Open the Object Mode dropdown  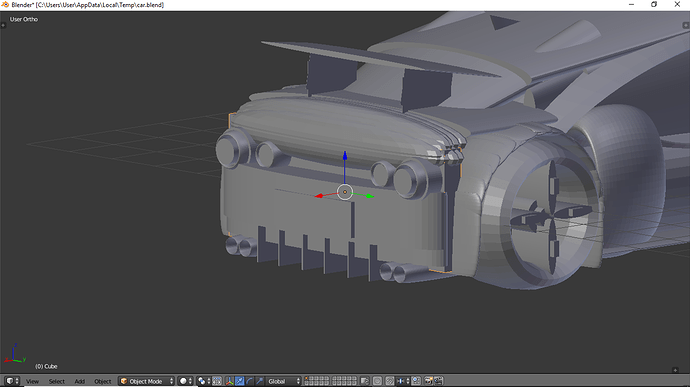(x=147, y=381)
